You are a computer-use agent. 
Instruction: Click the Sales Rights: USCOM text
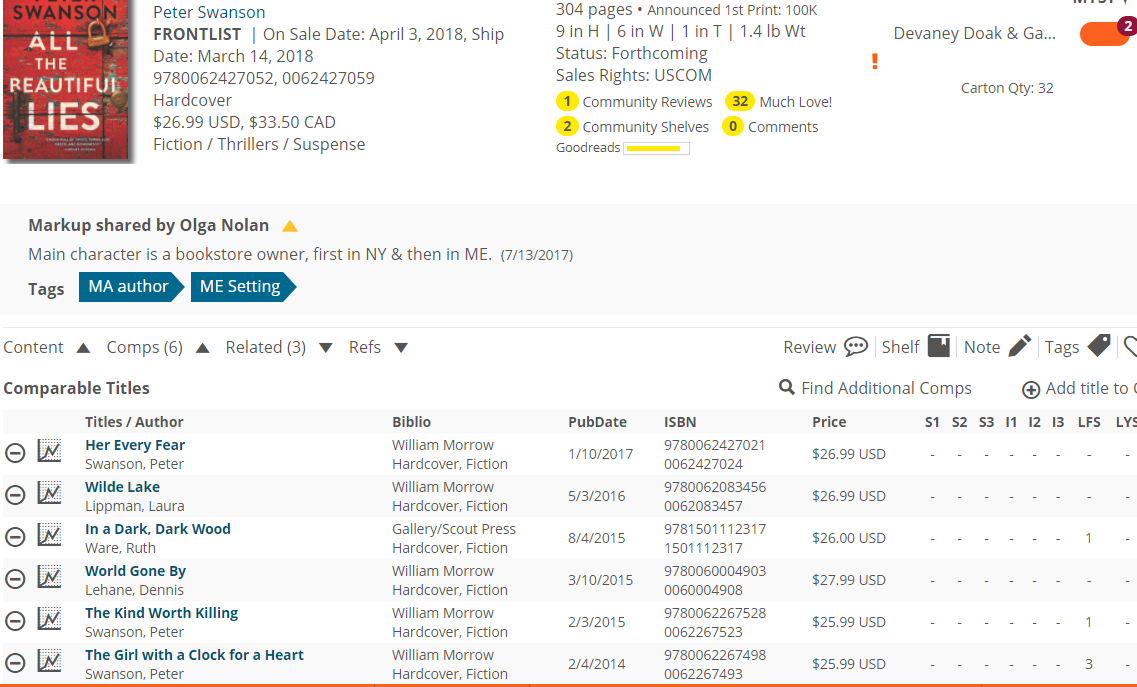point(634,75)
